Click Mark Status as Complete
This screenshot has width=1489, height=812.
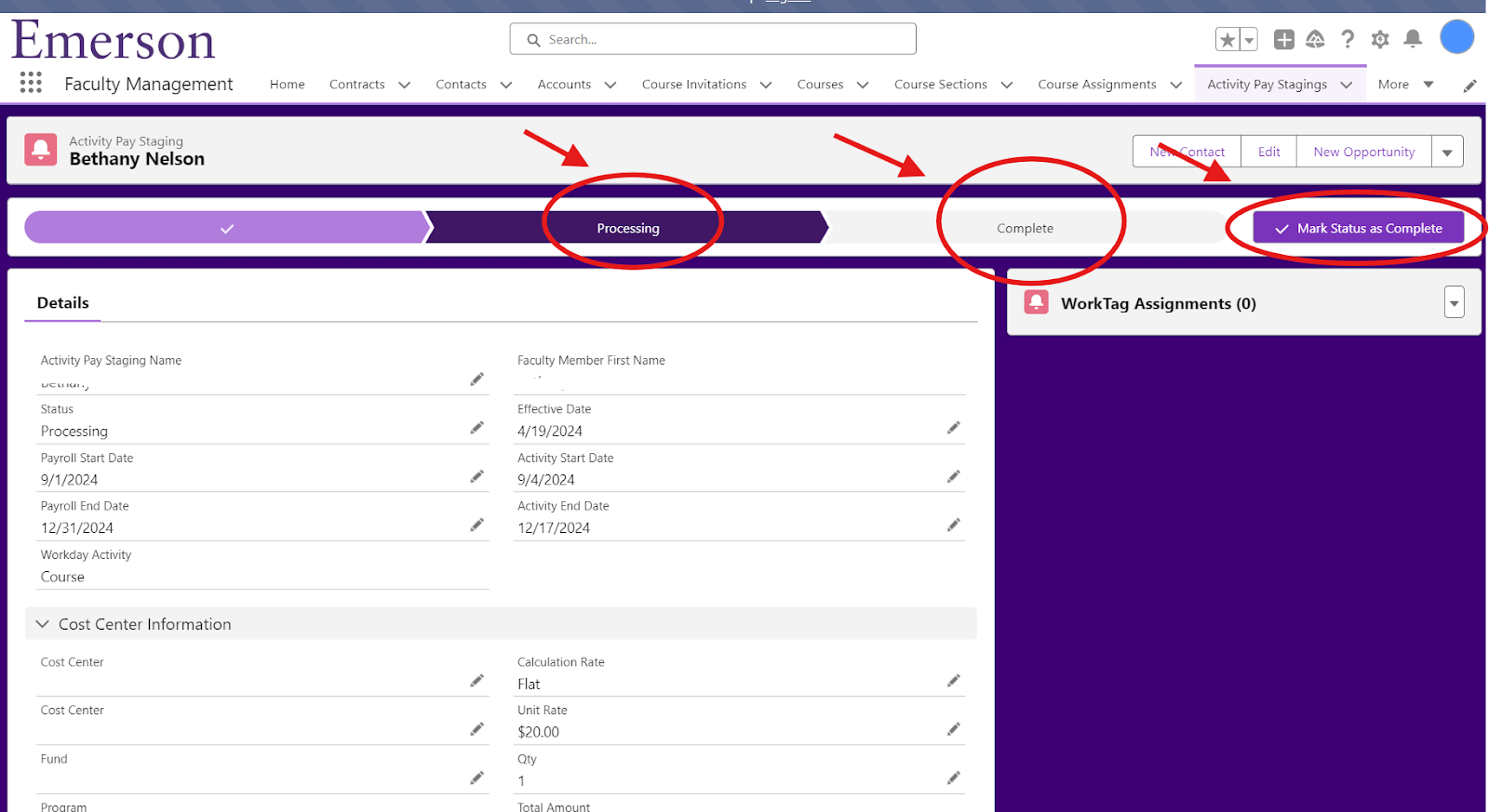1359,228
